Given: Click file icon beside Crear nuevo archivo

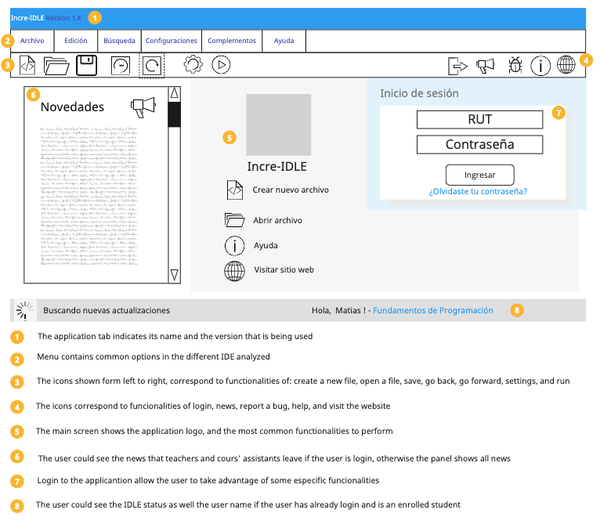Looking at the screenshot, I should point(235,190).
